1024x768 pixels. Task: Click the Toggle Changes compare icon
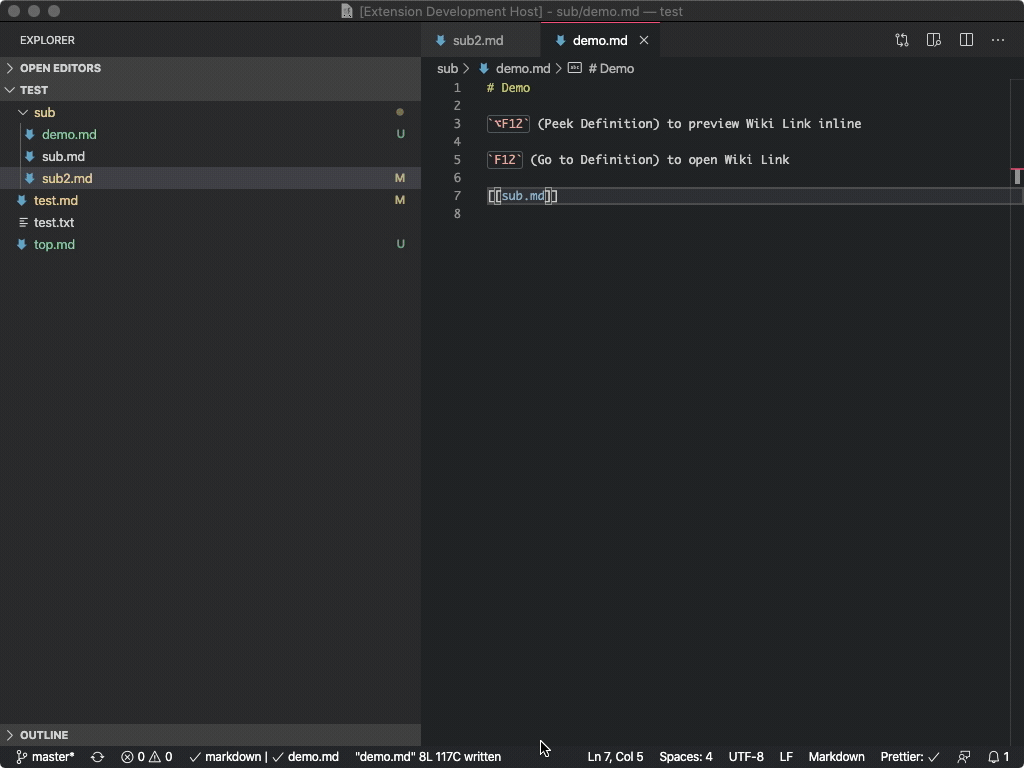coord(901,40)
